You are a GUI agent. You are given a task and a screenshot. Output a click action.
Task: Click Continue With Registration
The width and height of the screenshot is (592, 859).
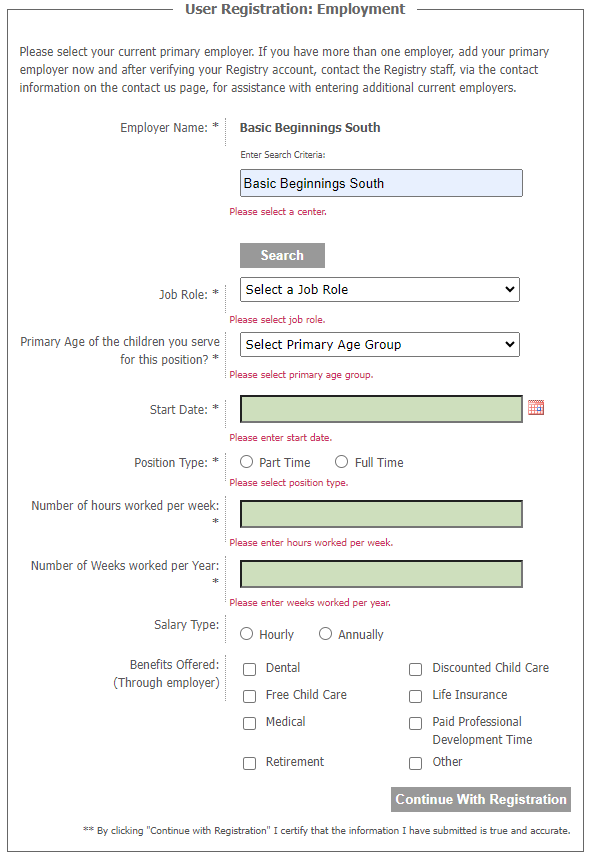coord(480,799)
